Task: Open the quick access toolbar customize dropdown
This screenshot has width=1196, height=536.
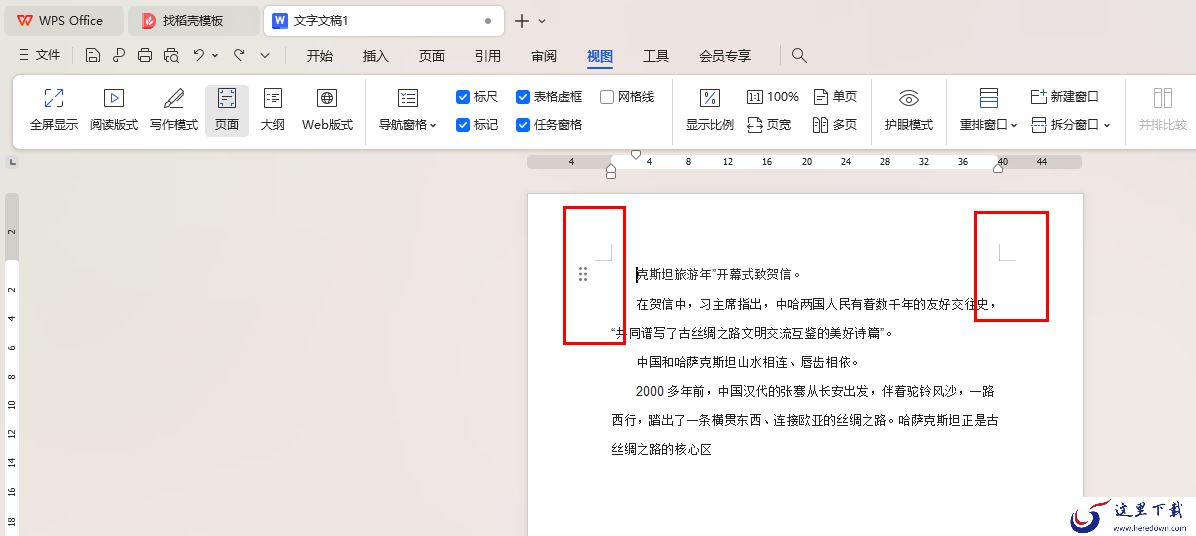Action: (x=265, y=55)
